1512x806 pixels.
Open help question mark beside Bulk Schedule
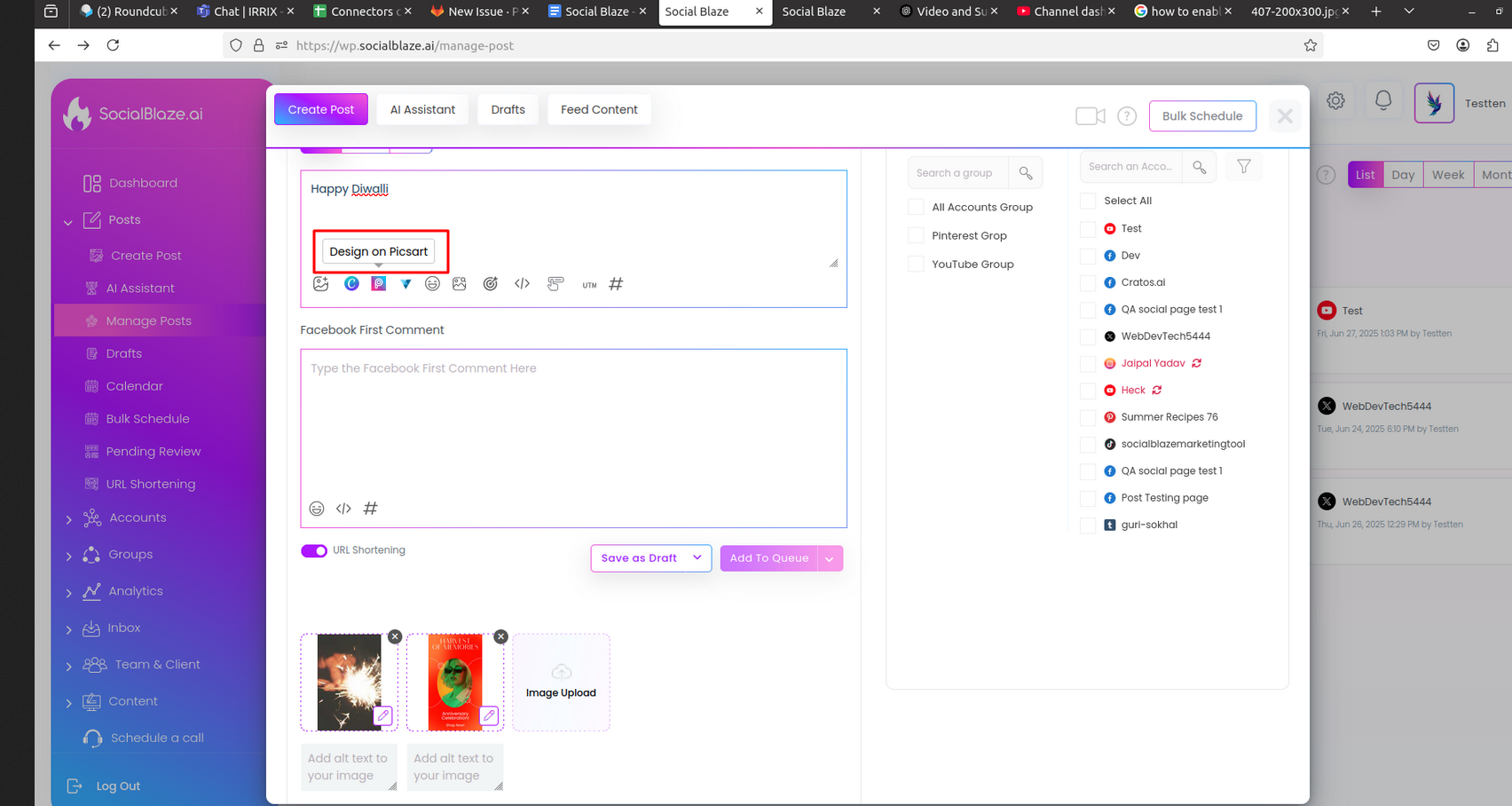1127,116
